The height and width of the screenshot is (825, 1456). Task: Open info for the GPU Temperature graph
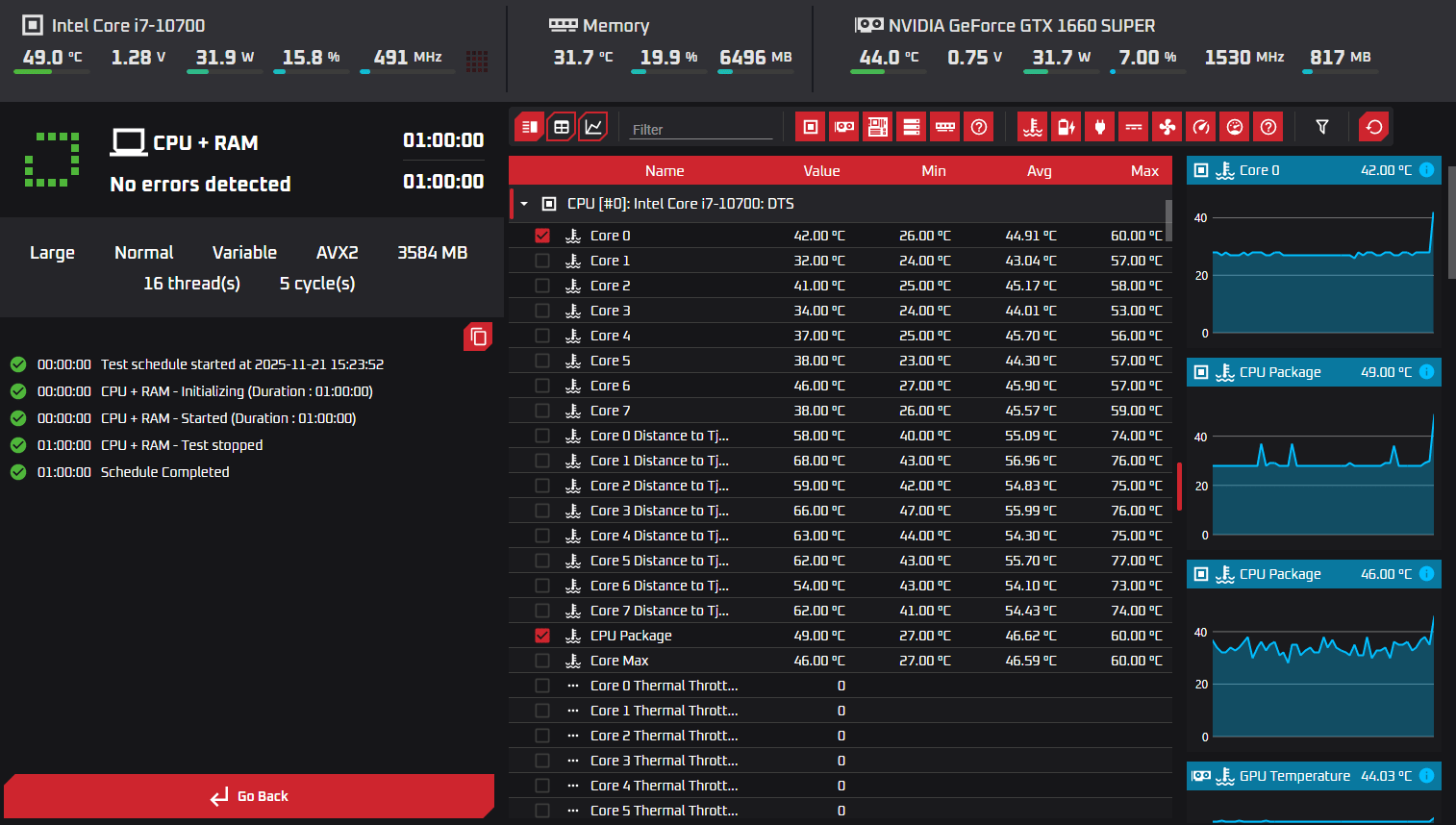click(x=1426, y=776)
